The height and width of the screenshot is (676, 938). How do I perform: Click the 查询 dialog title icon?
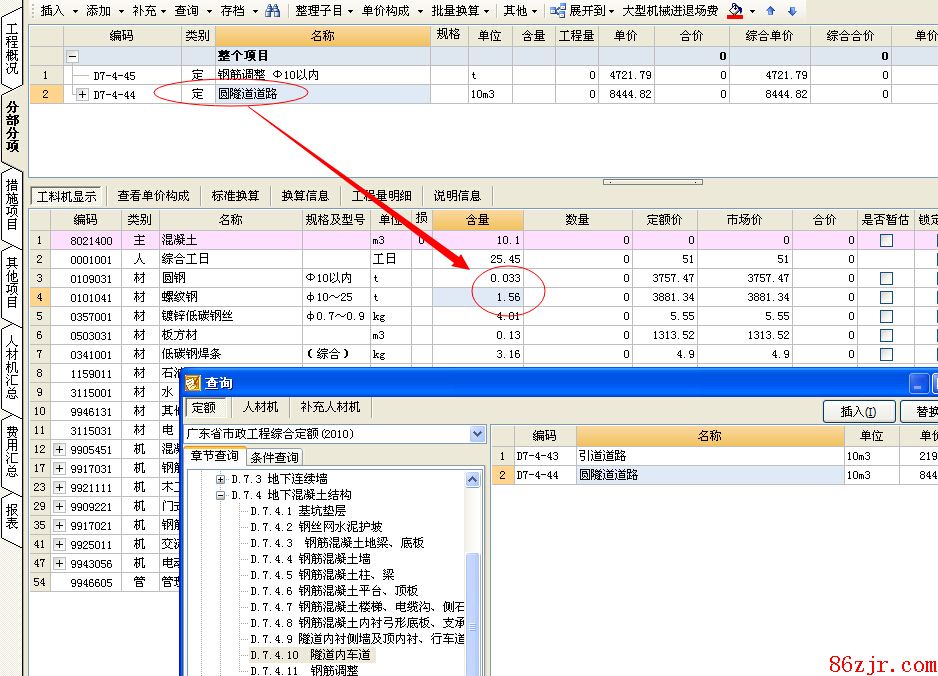coord(191,383)
